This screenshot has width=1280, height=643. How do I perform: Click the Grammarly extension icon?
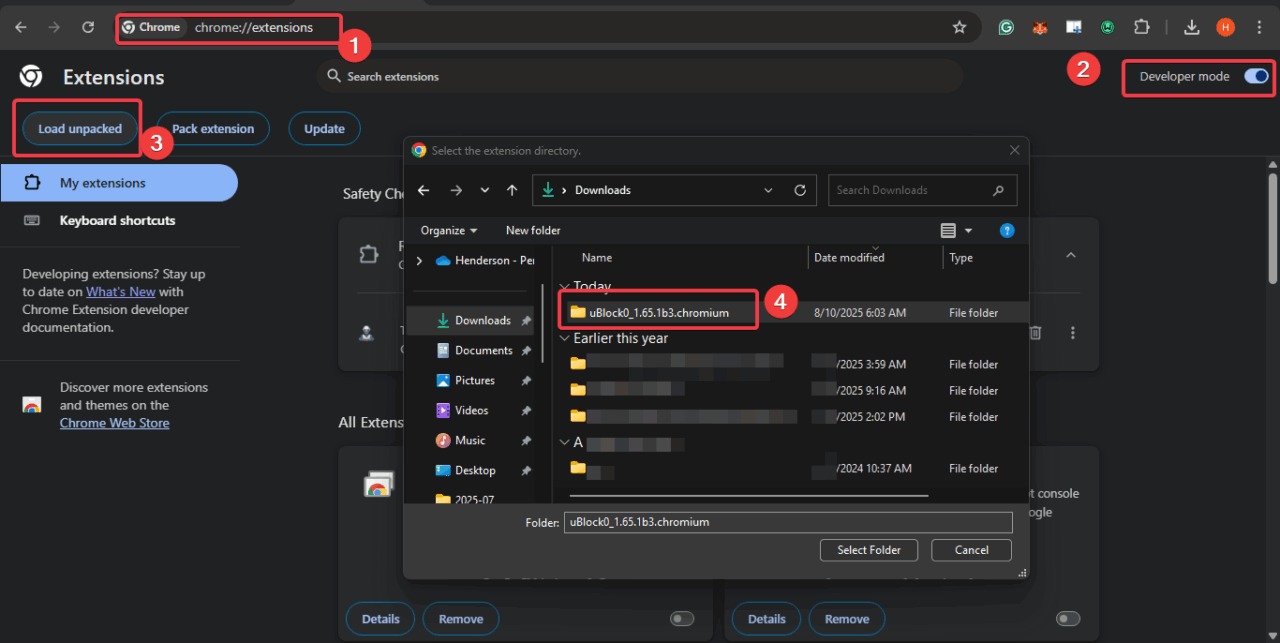[x=1007, y=27]
